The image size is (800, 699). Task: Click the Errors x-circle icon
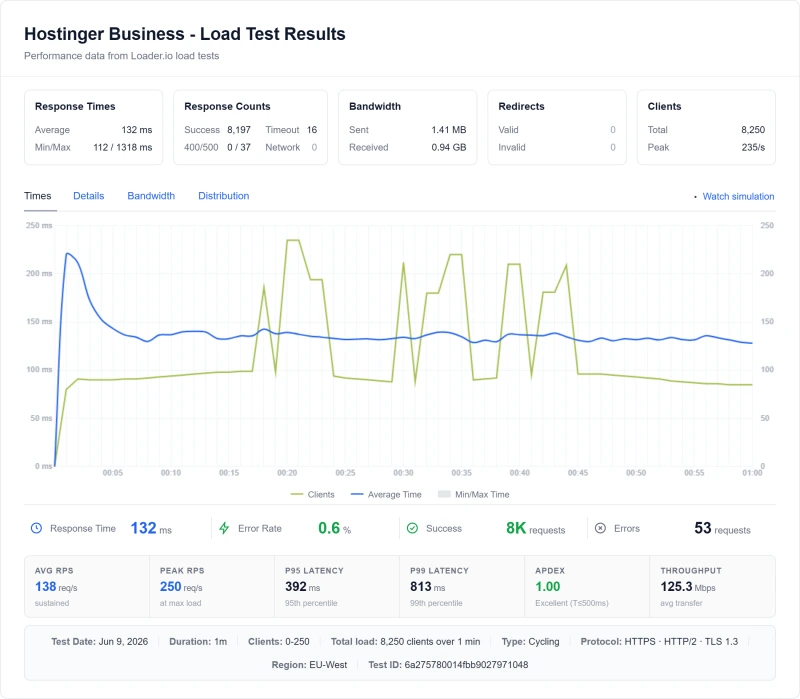tap(601, 528)
